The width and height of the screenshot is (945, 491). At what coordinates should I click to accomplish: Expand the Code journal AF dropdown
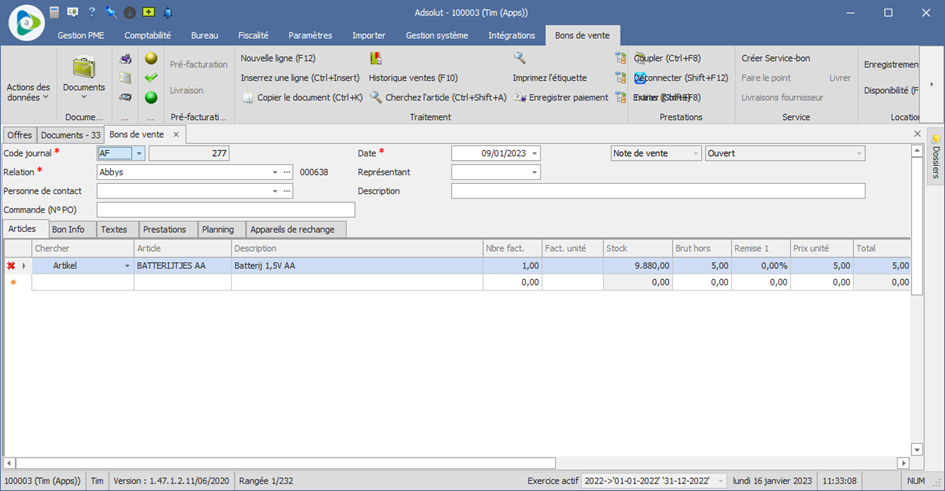[139, 154]
